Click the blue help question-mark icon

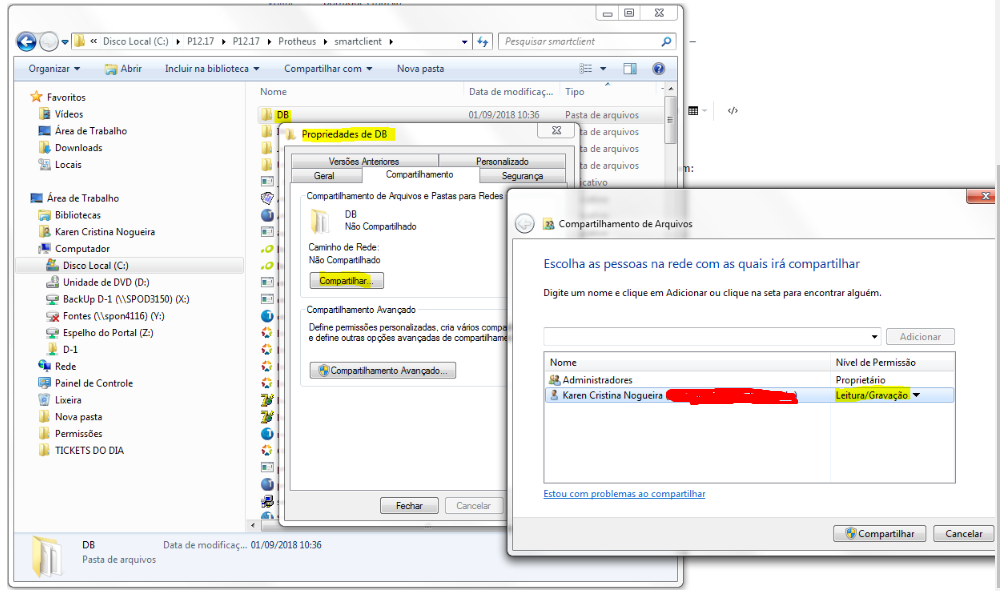point(658,68)
